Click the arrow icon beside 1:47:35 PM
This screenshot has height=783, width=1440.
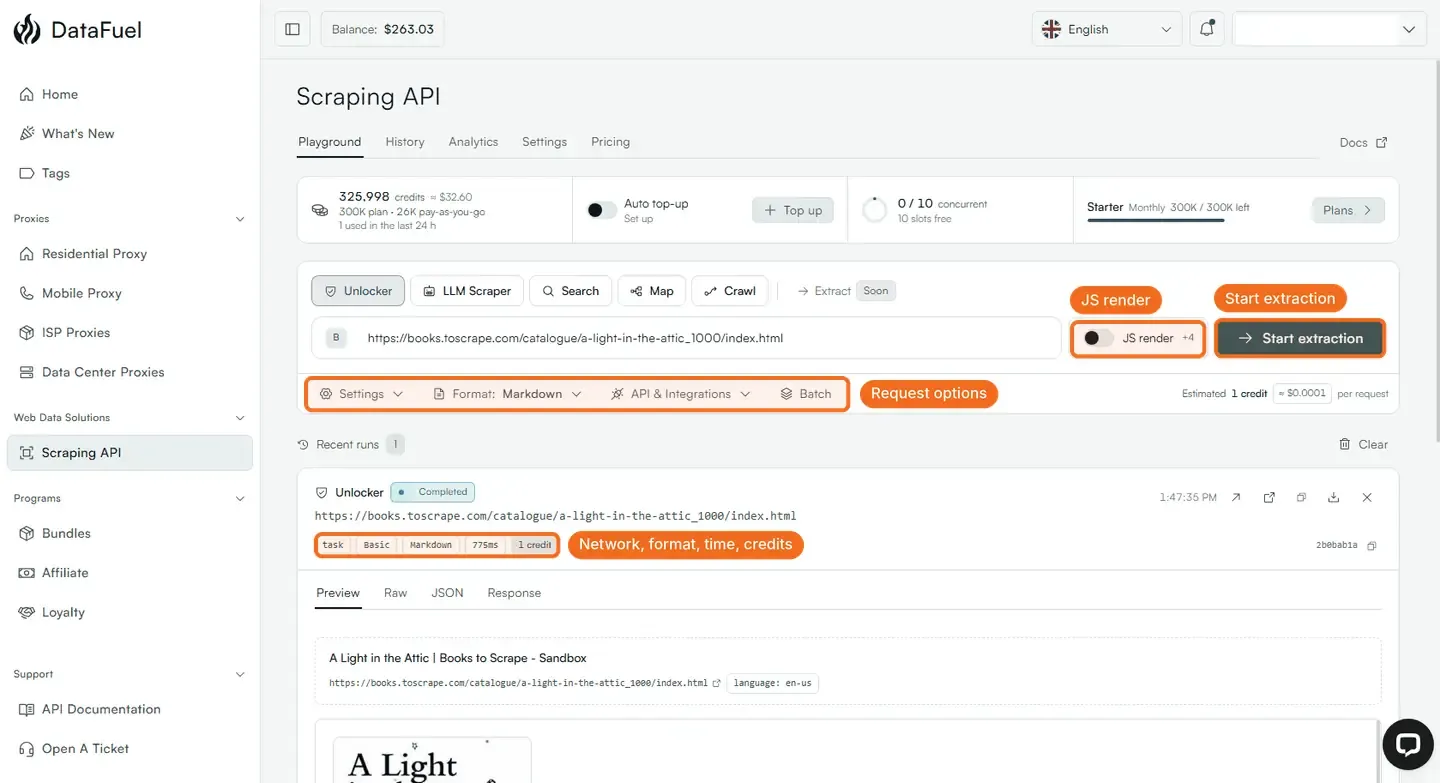coord(1236,497)
